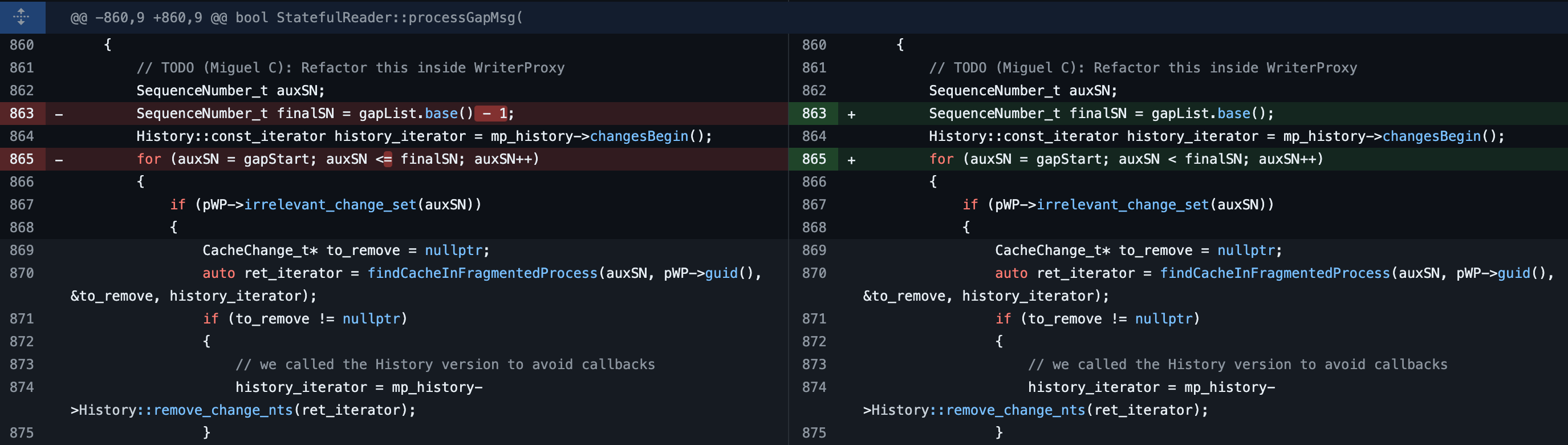The height and width of the screenshot is (445, 1568).
Task: Click the minus marker on deleted line 863
Action: point(59,114)
